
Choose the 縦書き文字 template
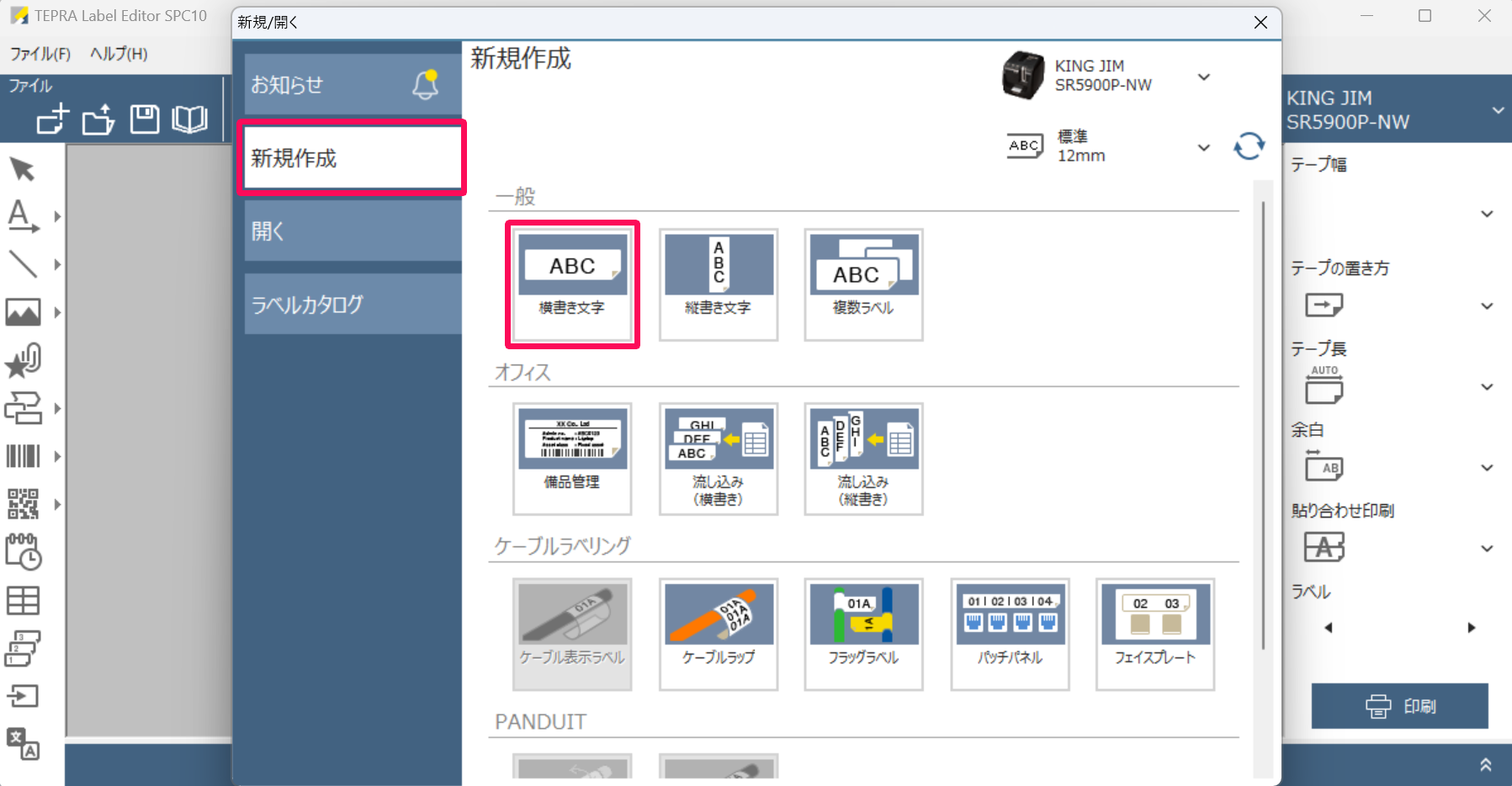click(718, 284)
